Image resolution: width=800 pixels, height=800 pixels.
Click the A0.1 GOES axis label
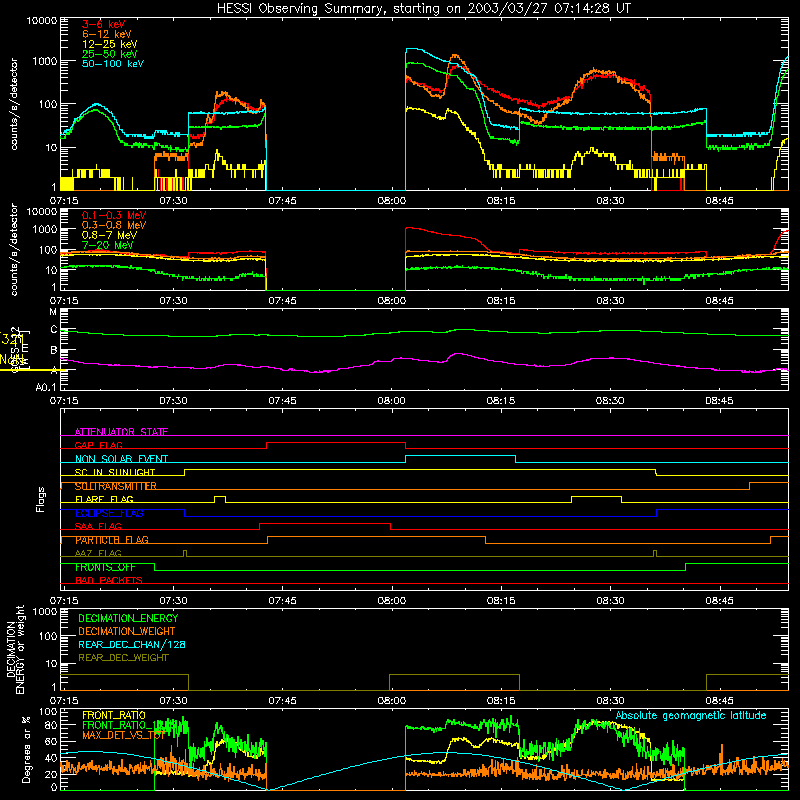pos(46,387)
